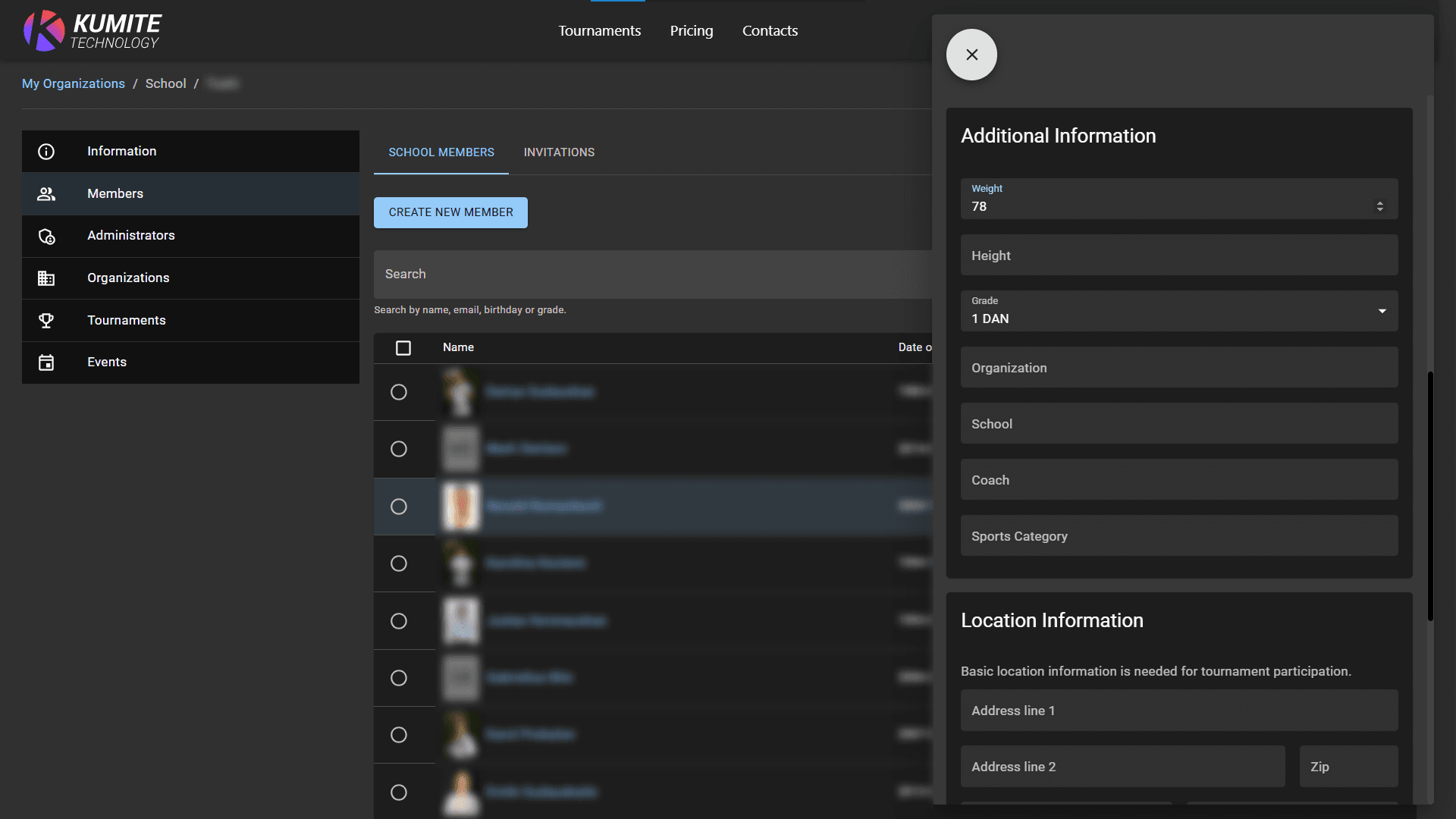Viewport: 1456px width, 819px height.
Task: Click the Events calendar icon
Action: (x=46, y=362)
